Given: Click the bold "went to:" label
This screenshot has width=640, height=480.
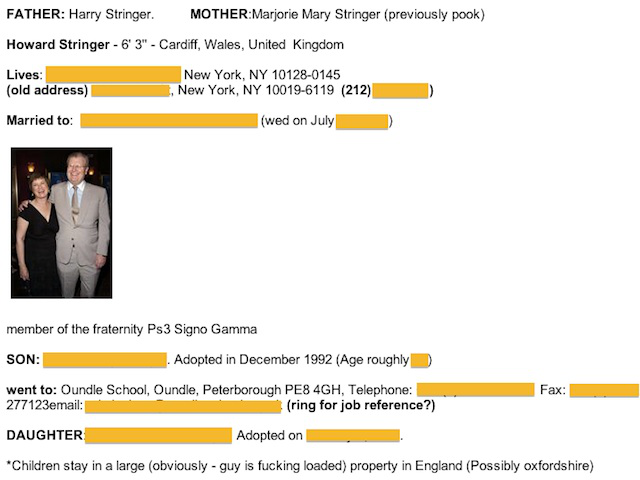Looking at the screenshot, I should pyautogui.click(x=31, y=390).
